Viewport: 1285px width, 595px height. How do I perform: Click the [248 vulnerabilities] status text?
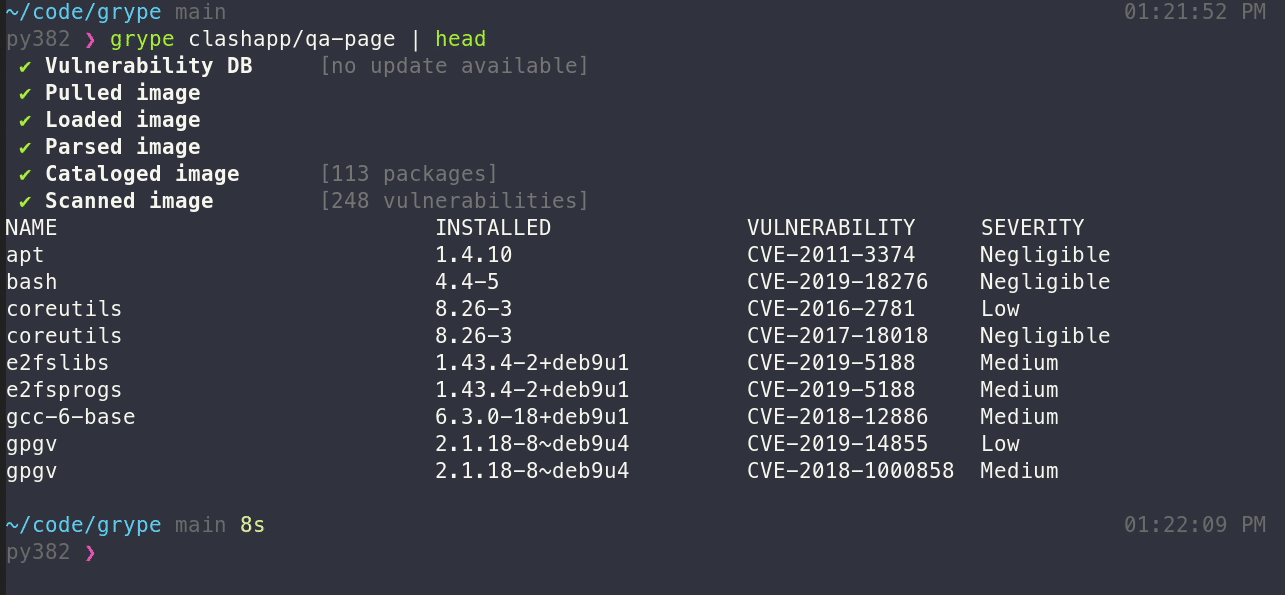tap(454, 201)
